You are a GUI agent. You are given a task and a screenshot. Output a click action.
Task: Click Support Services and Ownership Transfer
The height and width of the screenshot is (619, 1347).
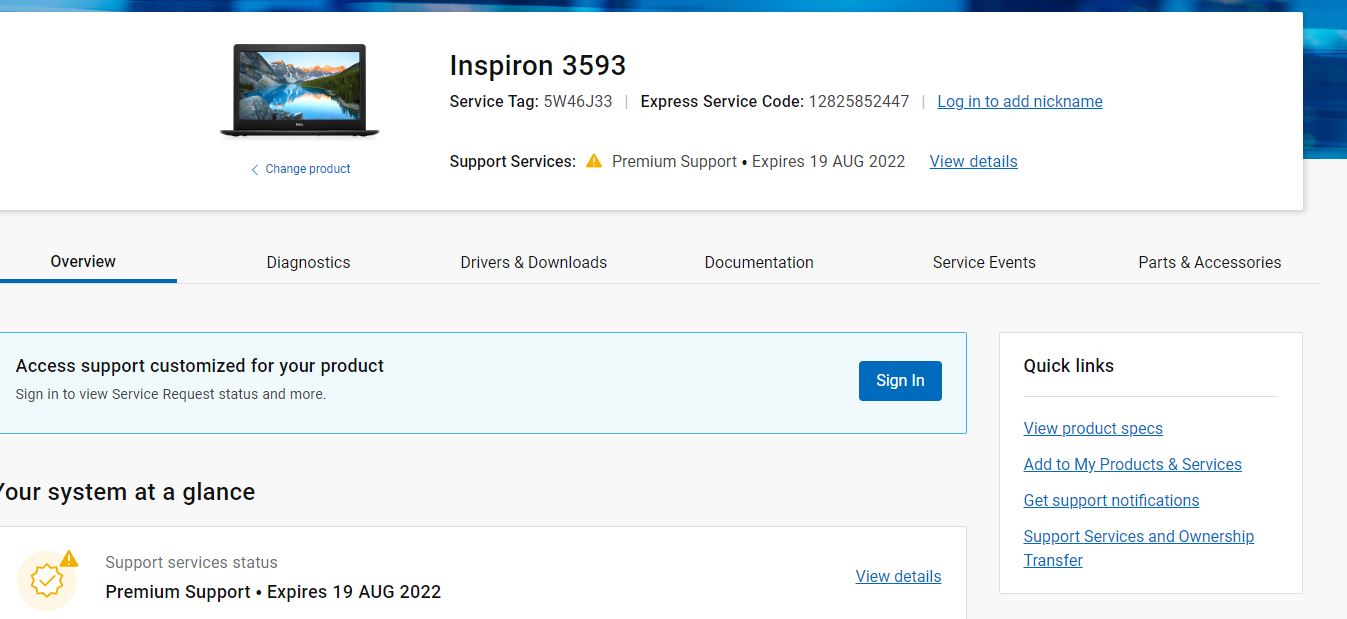(x=1138, y=548)
